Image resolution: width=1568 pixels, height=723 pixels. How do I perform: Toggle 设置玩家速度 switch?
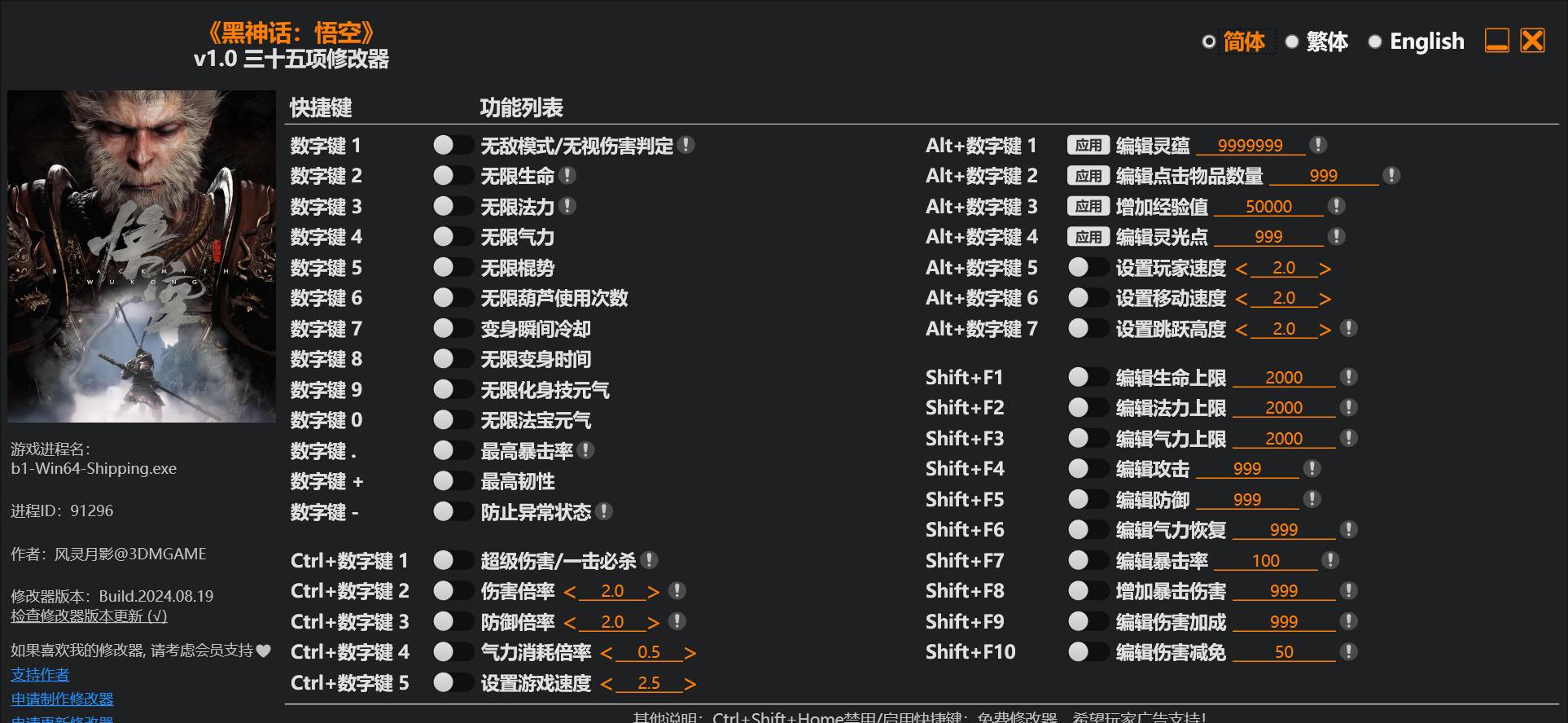1088,267
